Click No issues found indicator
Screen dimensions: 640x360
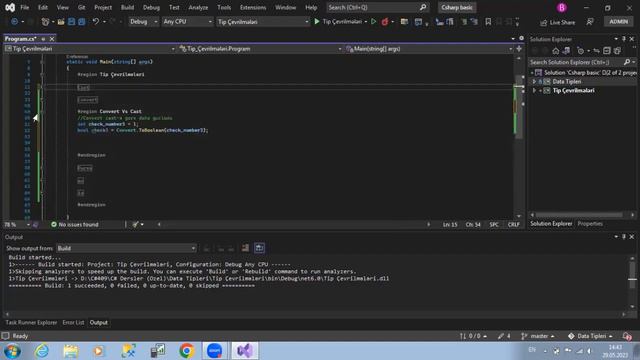point(75,224)
